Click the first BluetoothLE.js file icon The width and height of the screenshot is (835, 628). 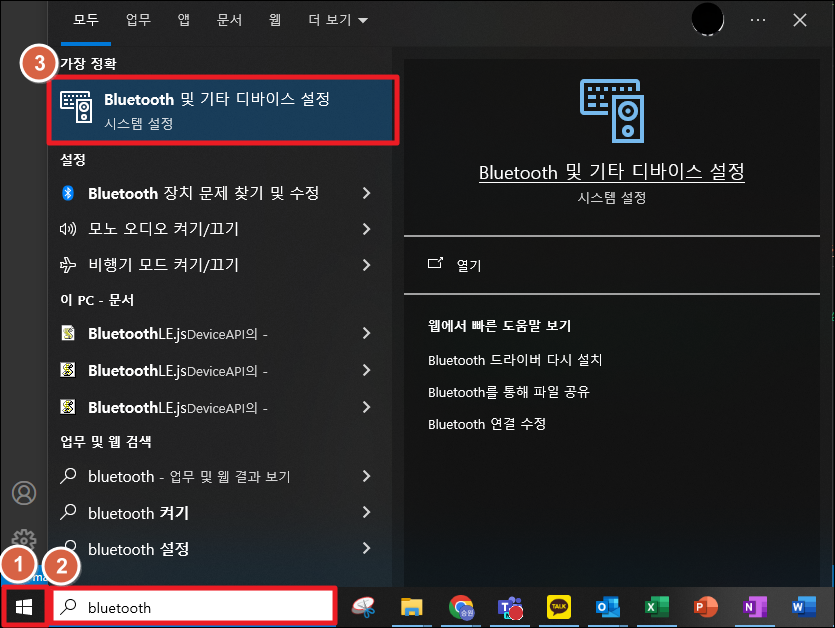[68, 333]
